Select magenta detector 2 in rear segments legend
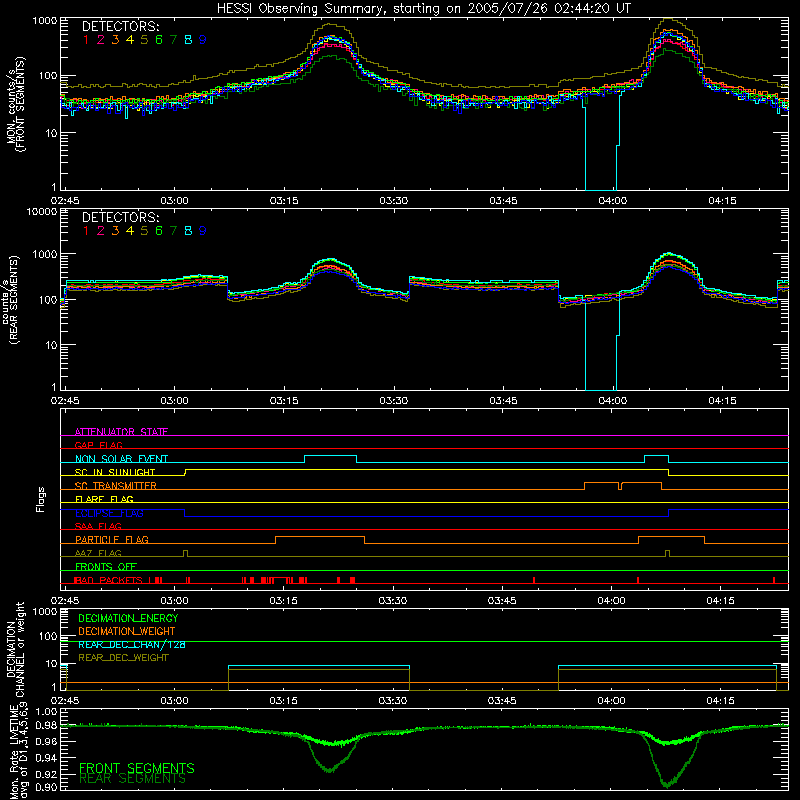This screenshot has width=800, height=800. pyautogui.click(x=101, y=231)
